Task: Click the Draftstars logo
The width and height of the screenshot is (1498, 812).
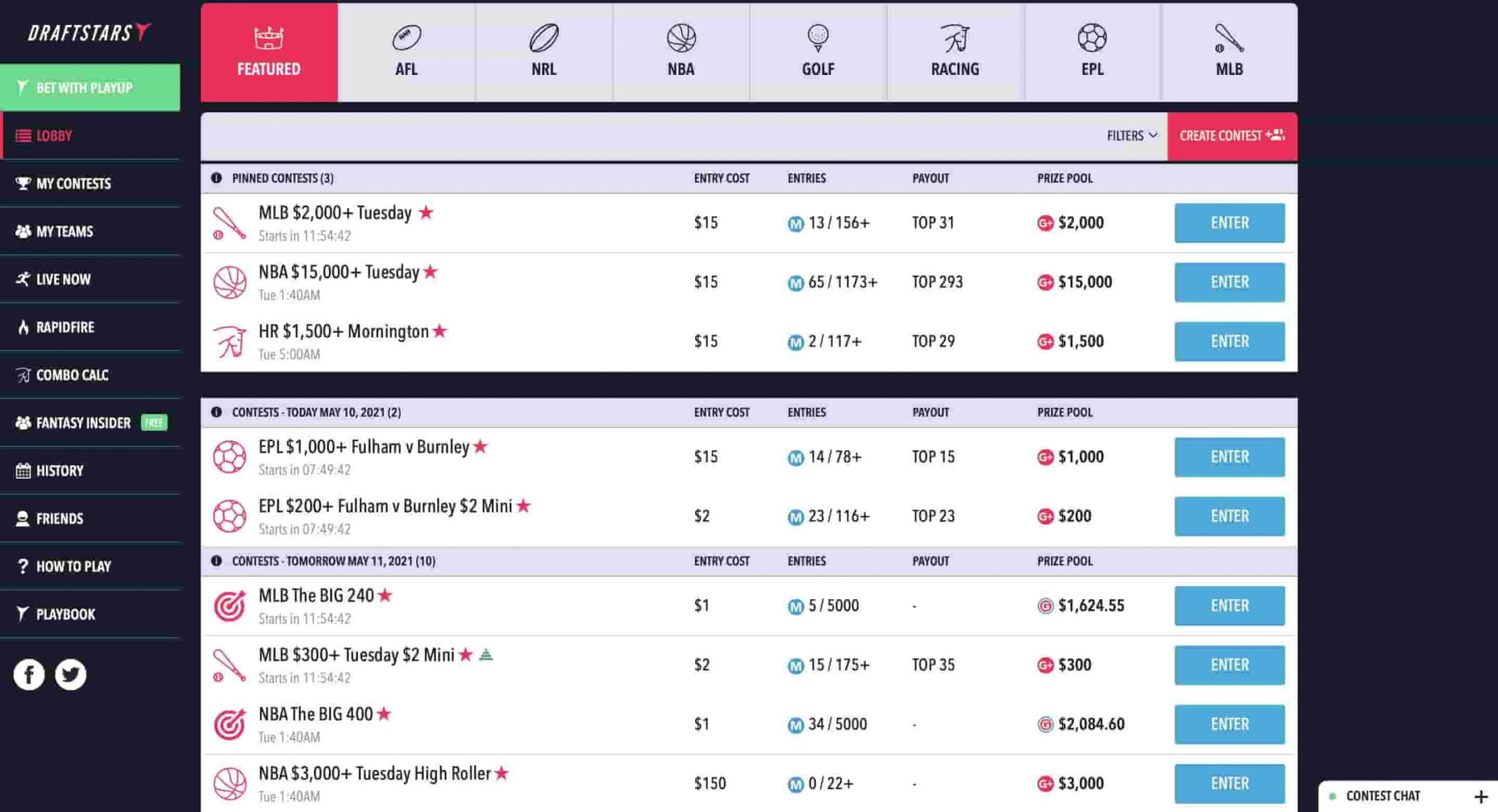Action: coord(90,32)
